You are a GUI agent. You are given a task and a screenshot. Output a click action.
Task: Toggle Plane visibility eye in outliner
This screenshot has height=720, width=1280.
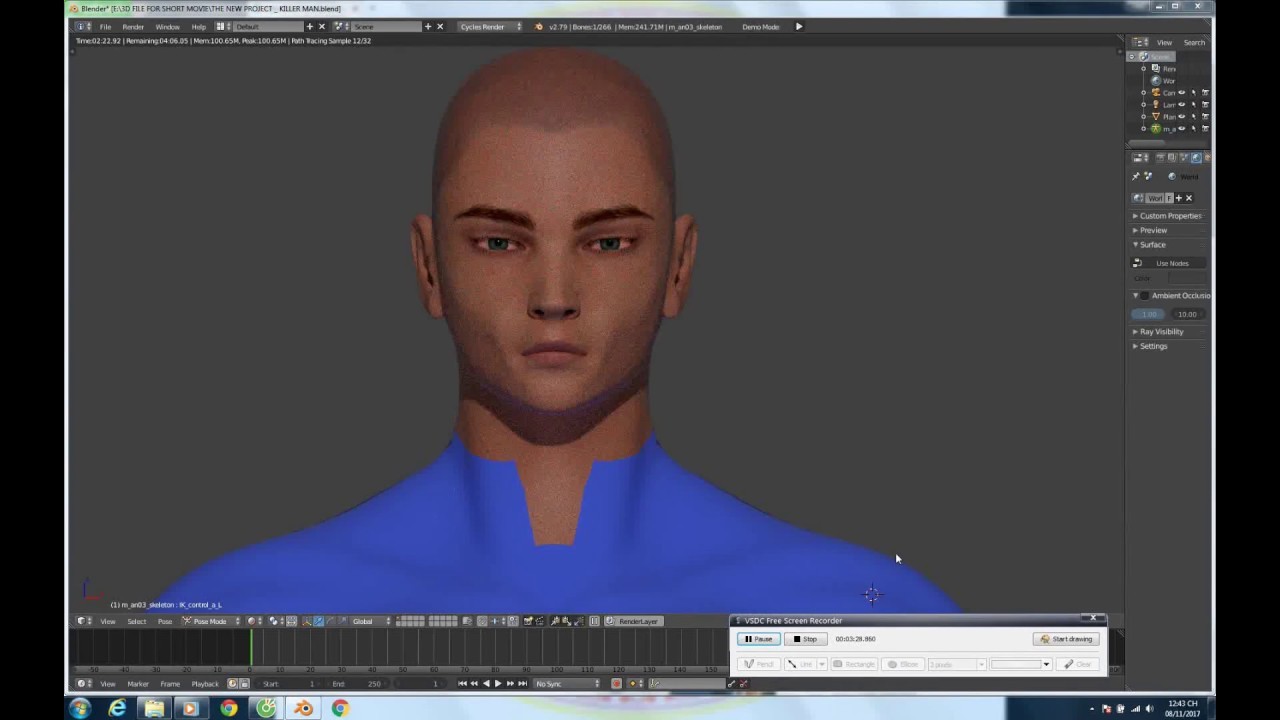pyautogui.click(x=1181, y=117)
